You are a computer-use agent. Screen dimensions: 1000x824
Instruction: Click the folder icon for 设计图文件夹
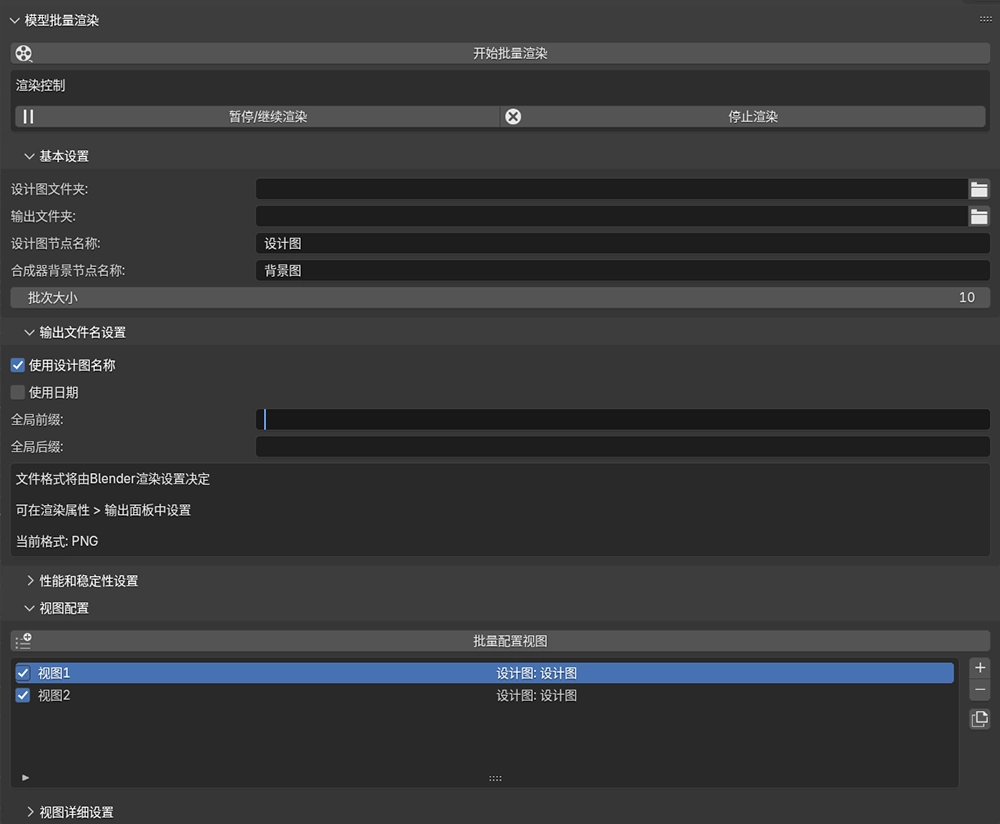(979, 189)
